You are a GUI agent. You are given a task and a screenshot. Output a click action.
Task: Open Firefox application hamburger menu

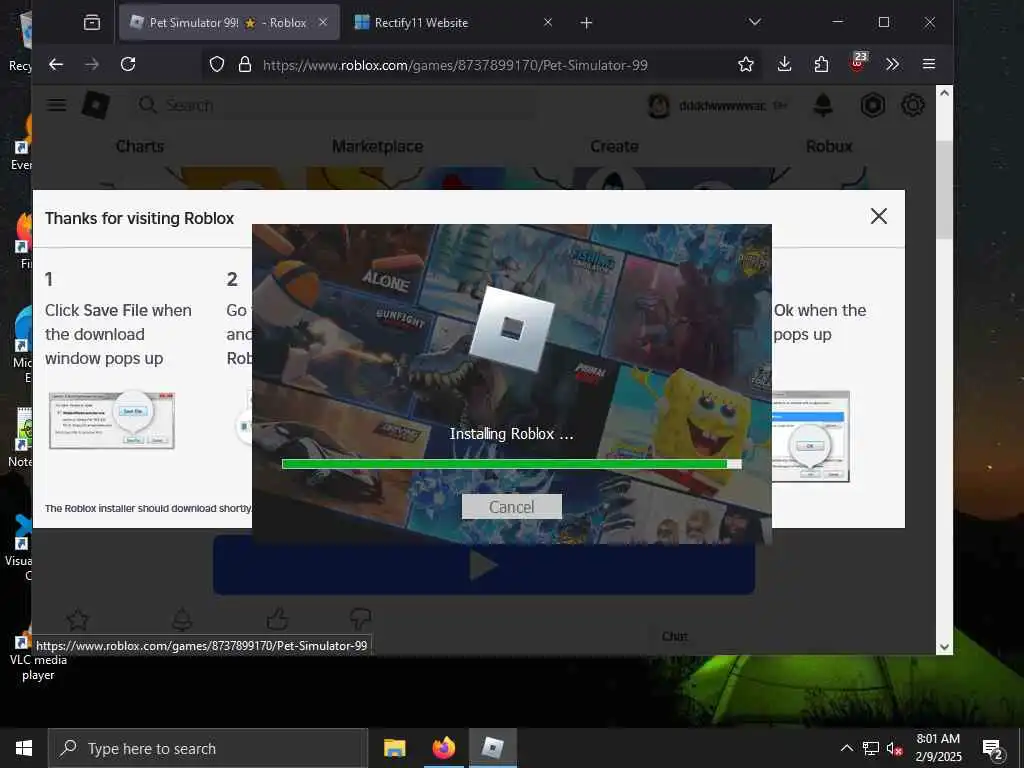929,64
